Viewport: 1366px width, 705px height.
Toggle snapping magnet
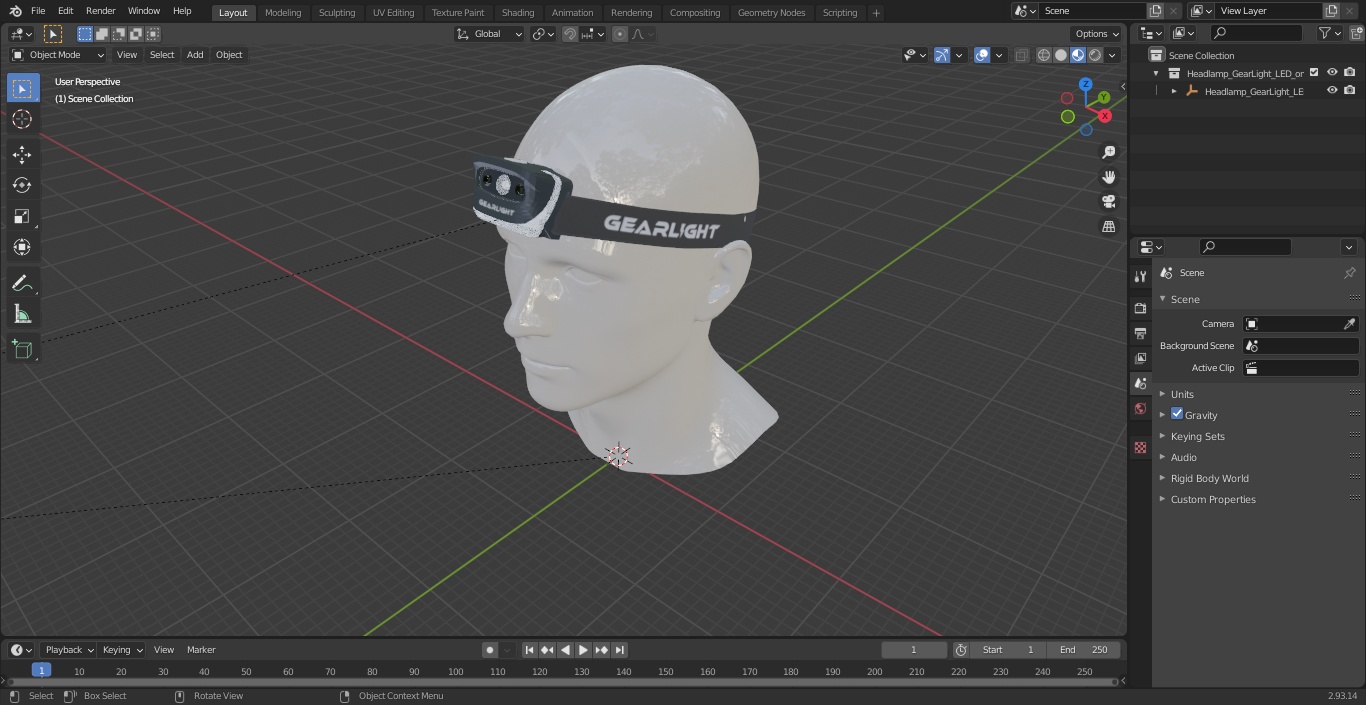click(570, 34)
